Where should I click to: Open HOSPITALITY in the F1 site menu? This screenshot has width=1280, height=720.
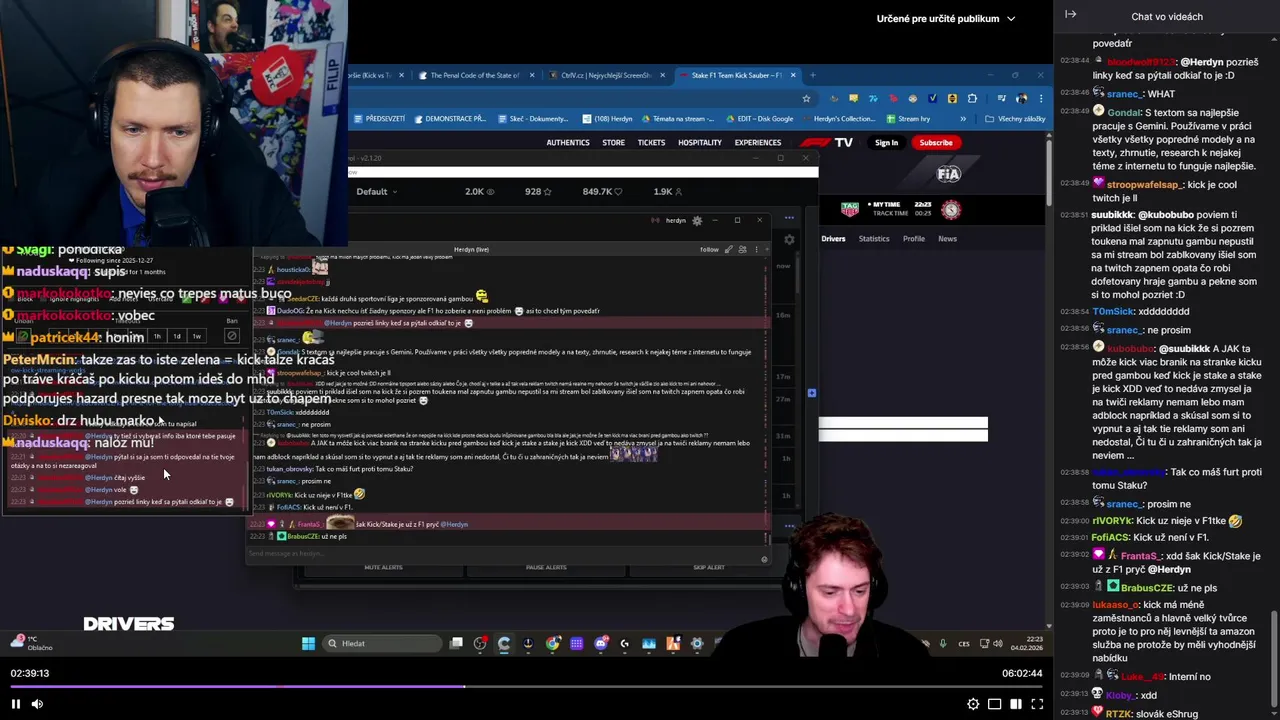[x=700, y=142]
